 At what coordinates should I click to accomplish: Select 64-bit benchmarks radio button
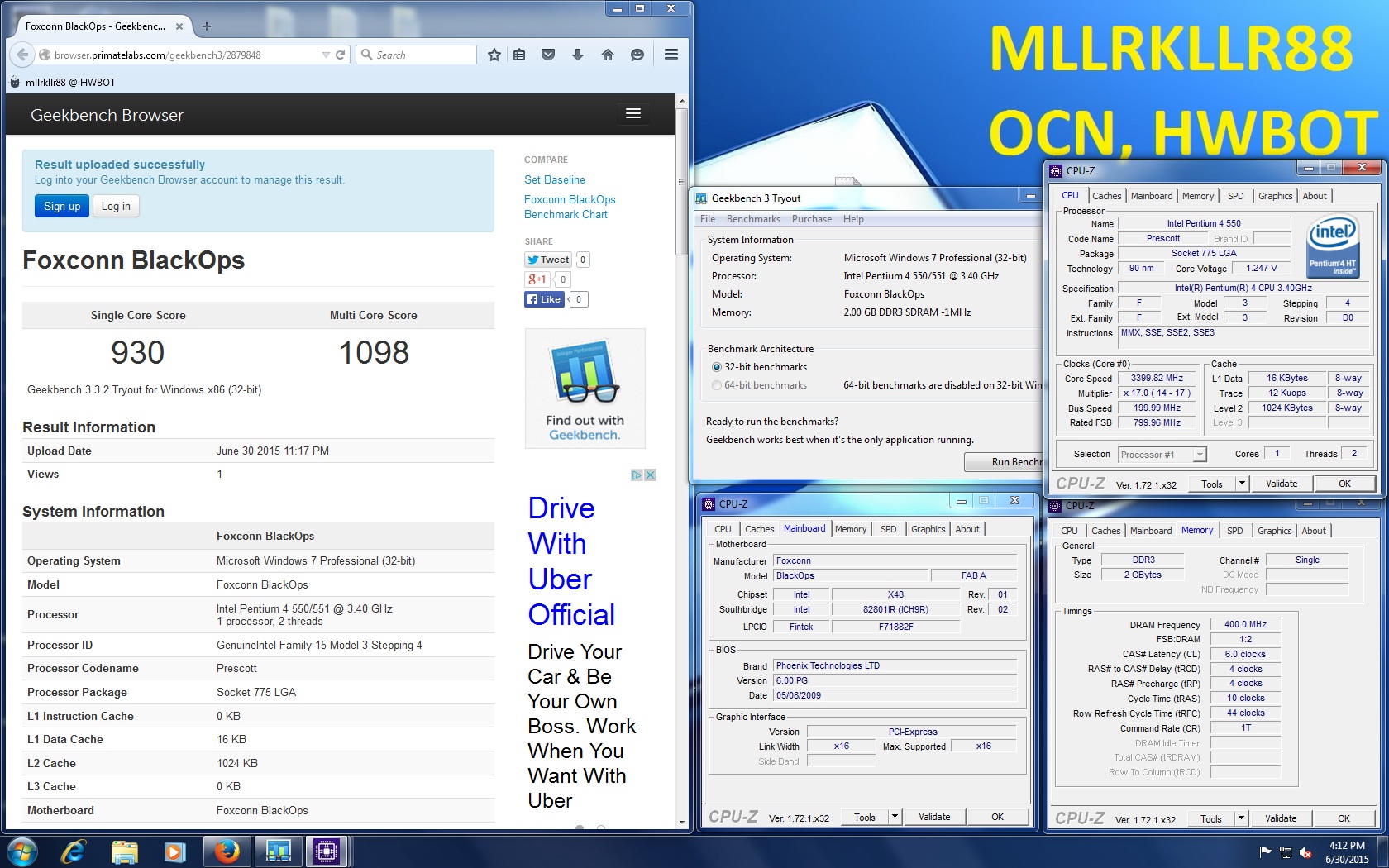tap(717, 385)
